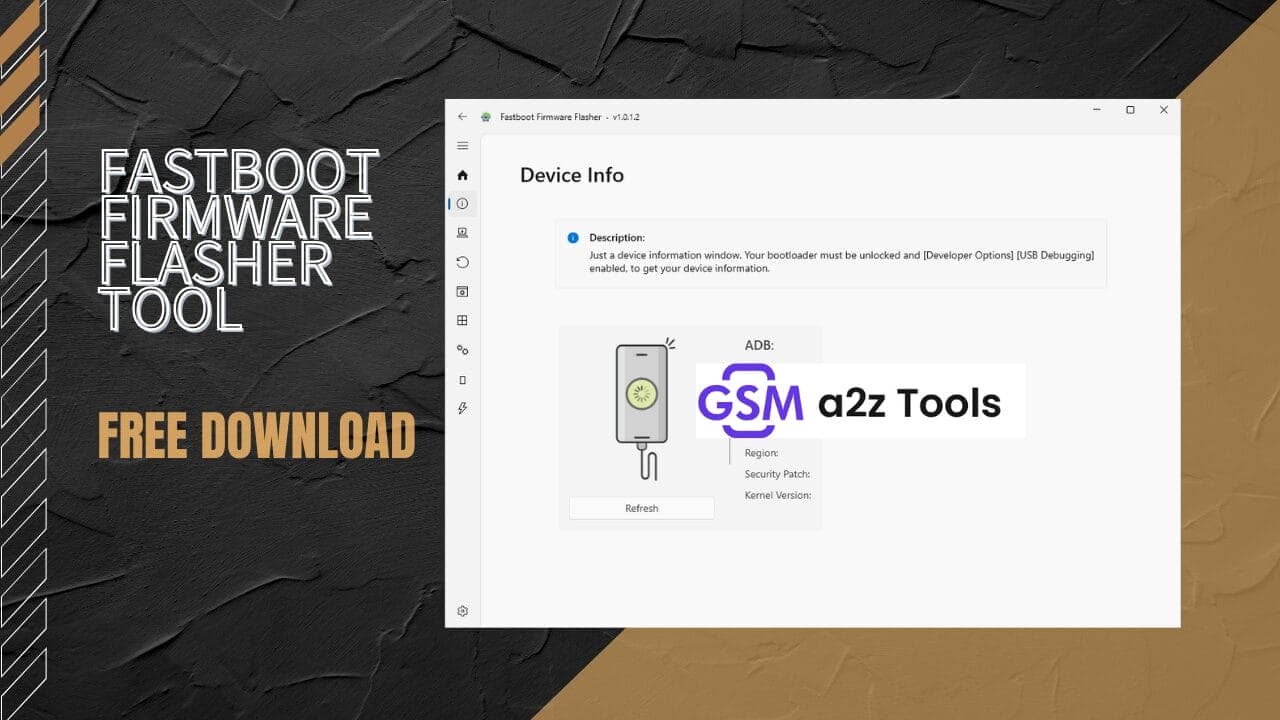Click the Android app icon in title bar
Screen dimensions: 1280x720
tap(486, 116)
